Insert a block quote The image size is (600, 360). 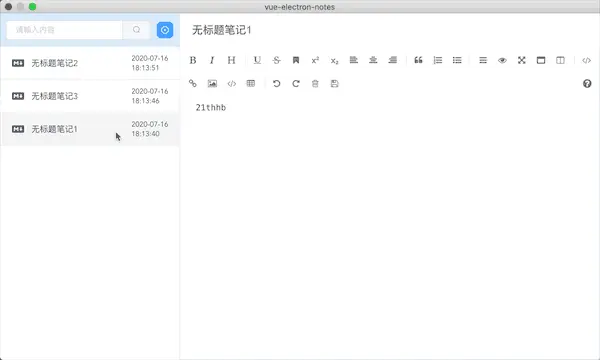pos(418,60)
